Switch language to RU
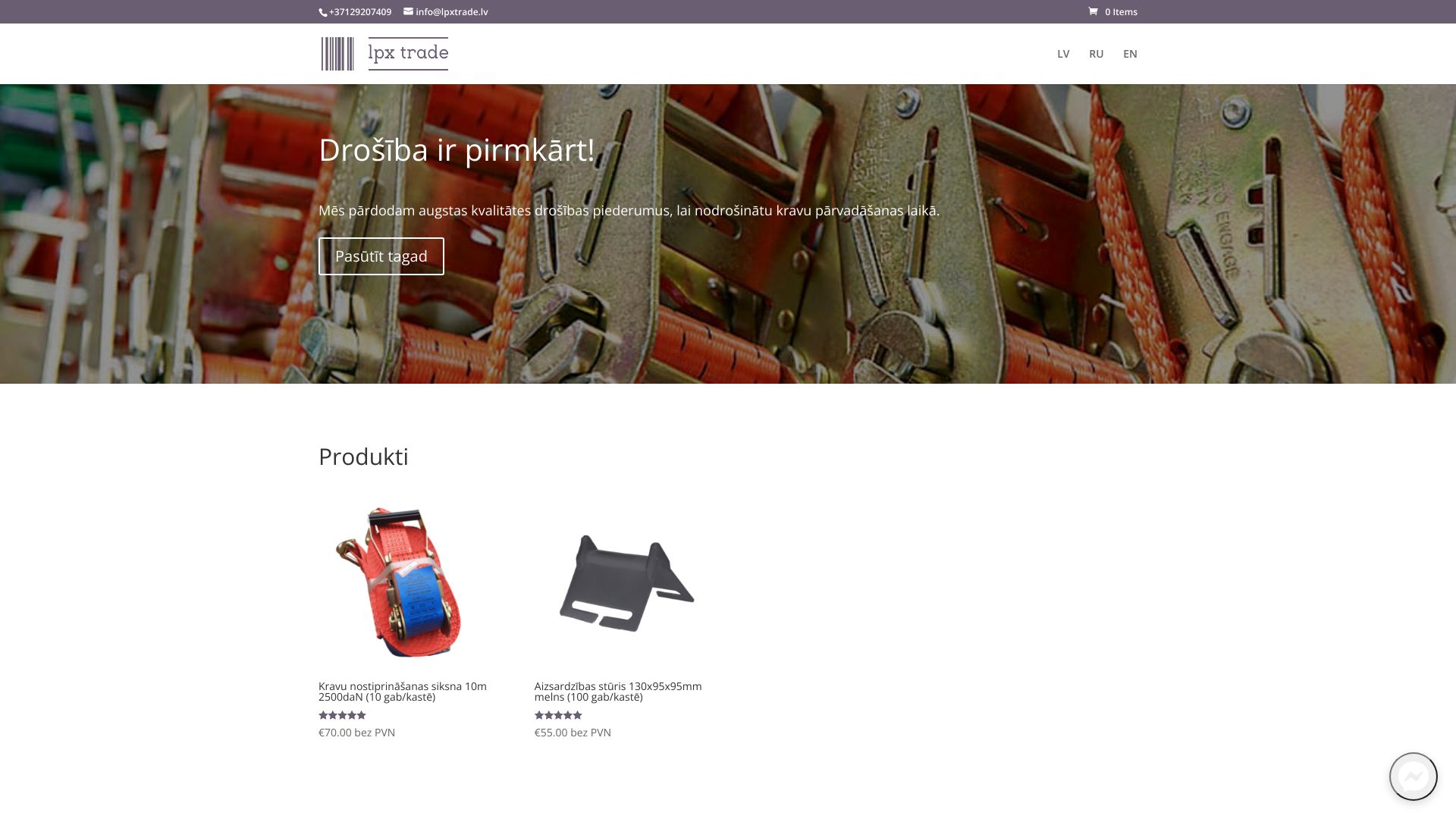Image resolution: width=1456 pixels, height=819 pixels. 1096,54
